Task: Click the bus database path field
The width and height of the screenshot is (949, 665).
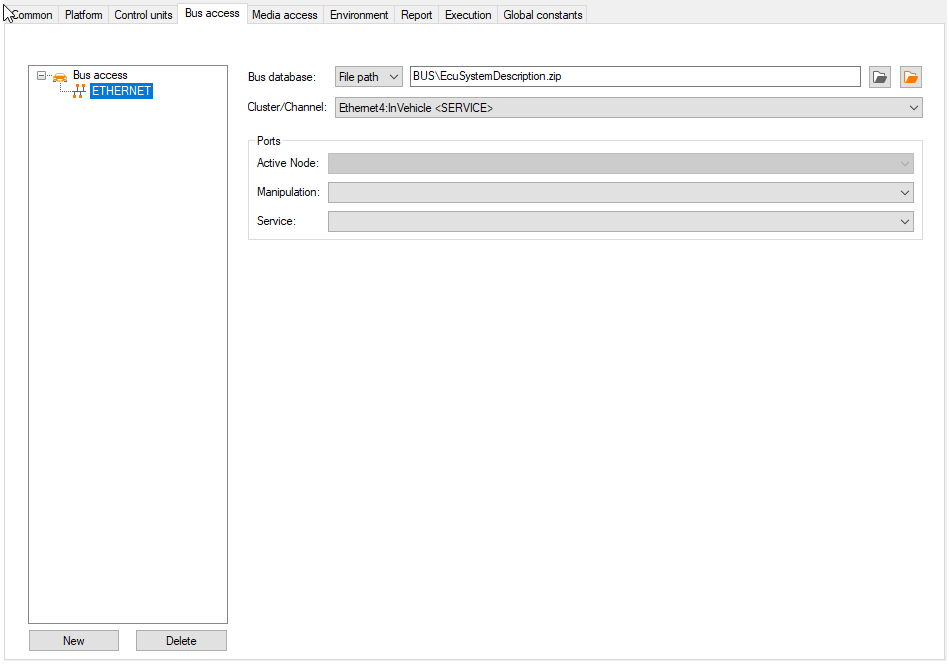Action: click(x=635, y=76)
